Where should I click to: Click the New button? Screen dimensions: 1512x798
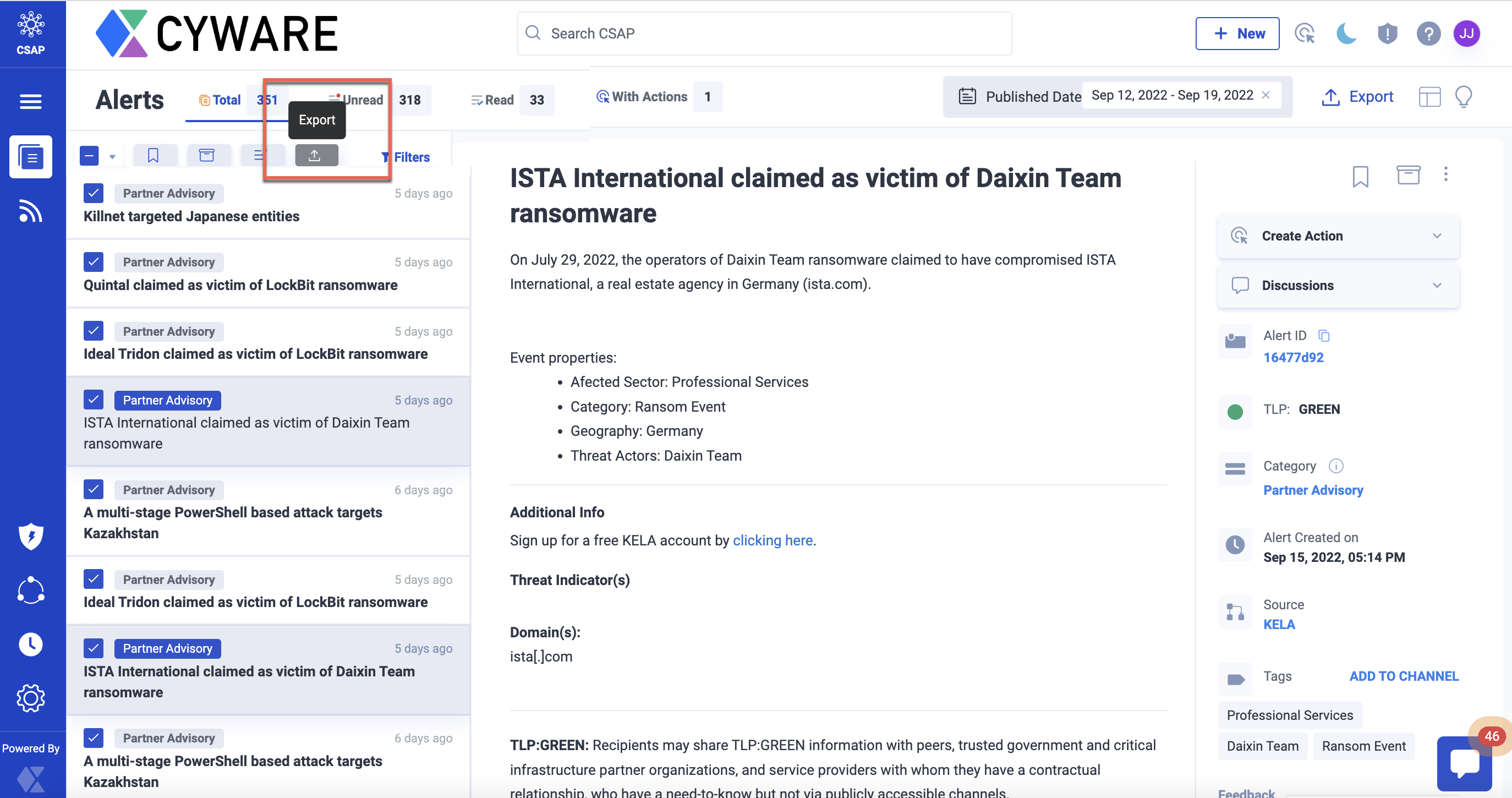[x=1237, y=34]
